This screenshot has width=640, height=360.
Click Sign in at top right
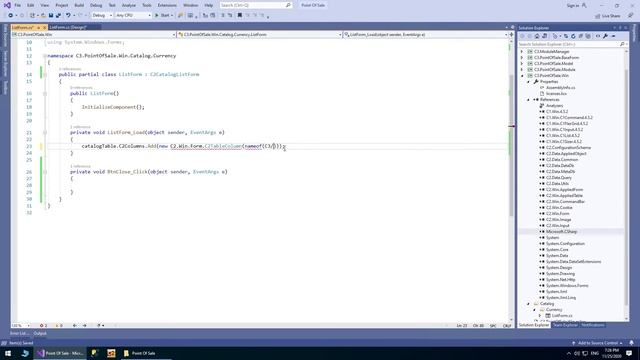[573, 5]
